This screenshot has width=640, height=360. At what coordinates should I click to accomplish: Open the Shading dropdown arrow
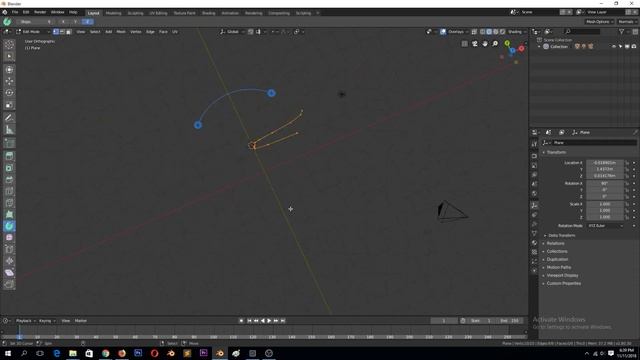pyautogui.click(x=525, y=31)
